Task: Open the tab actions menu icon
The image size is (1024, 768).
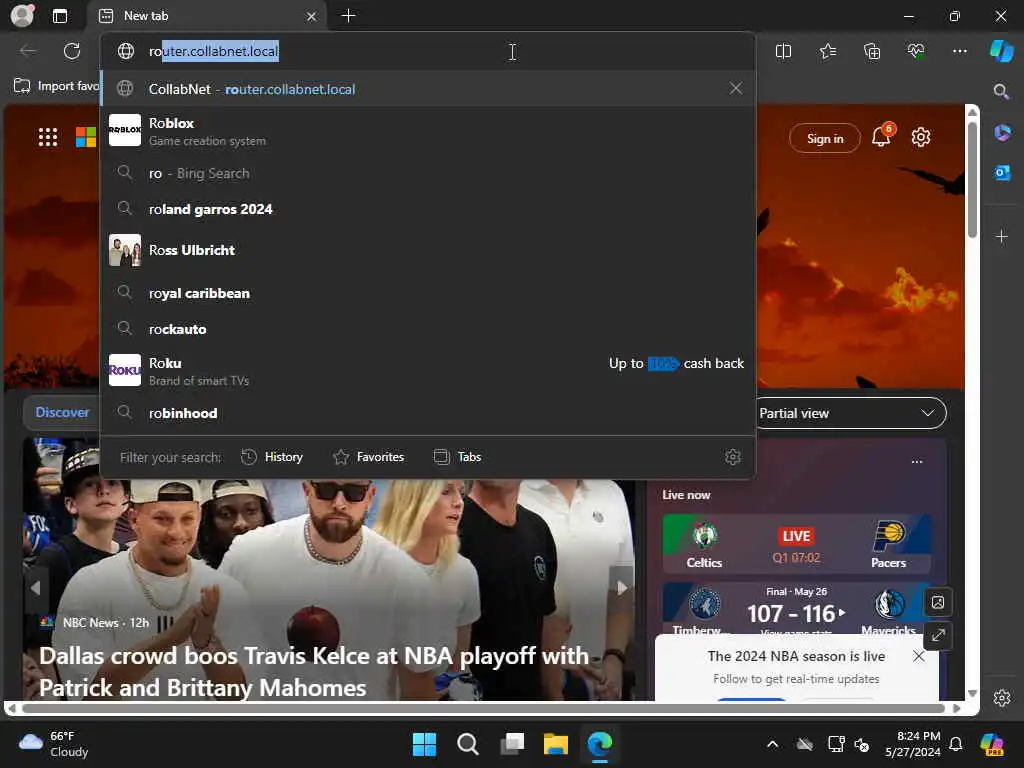Action: (60, 16)
